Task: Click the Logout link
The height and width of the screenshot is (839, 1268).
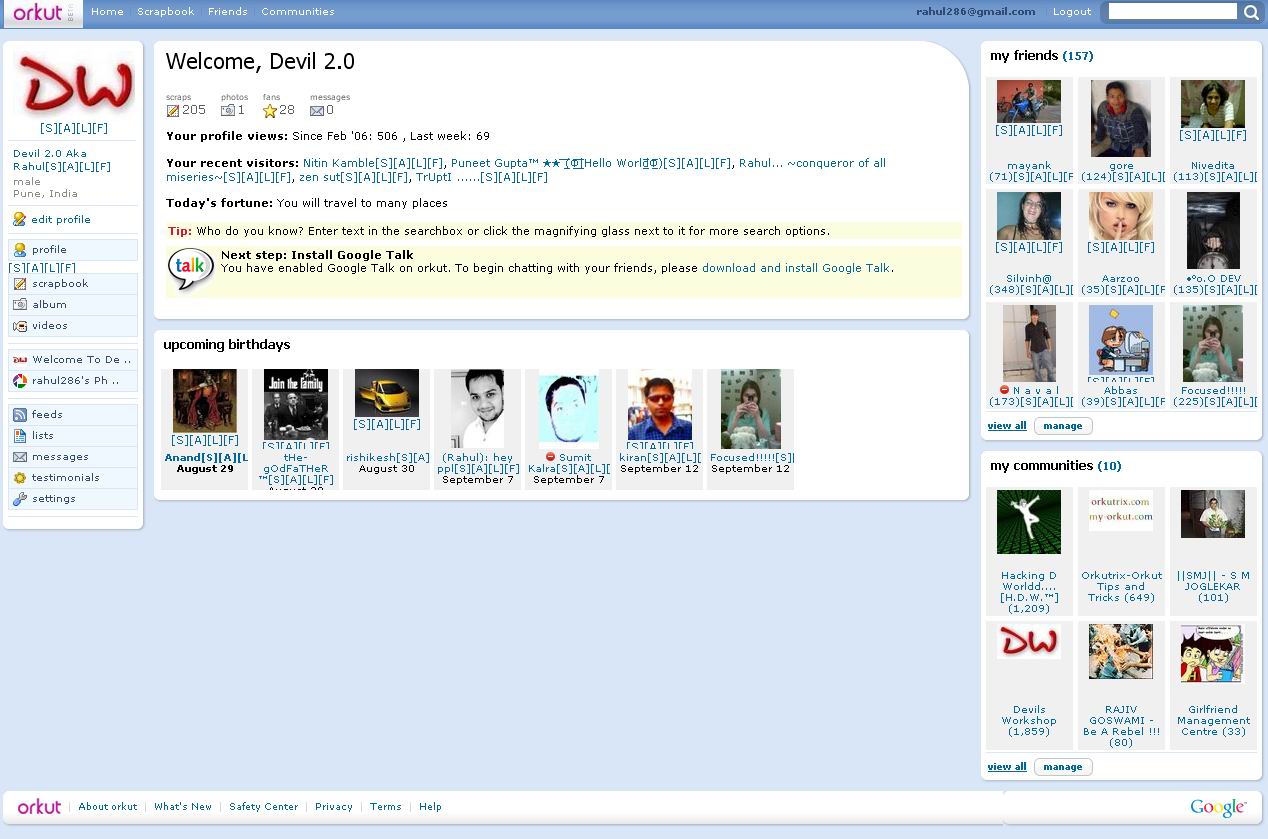Action: [x=1072, y=12]
